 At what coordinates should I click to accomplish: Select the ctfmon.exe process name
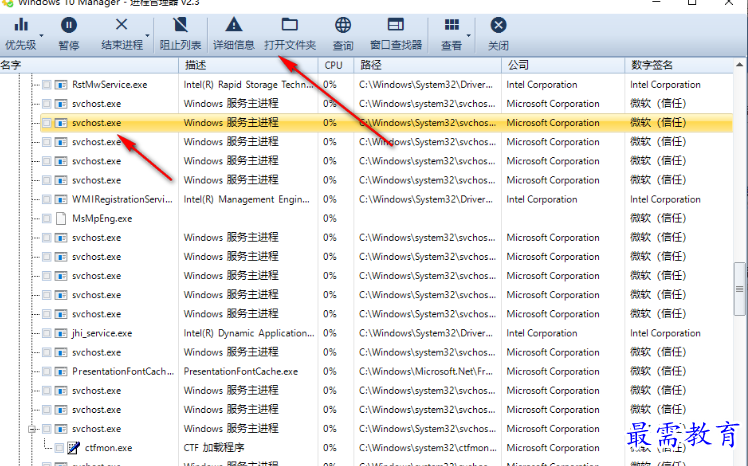pyautogui.click(x=108, y=448)
